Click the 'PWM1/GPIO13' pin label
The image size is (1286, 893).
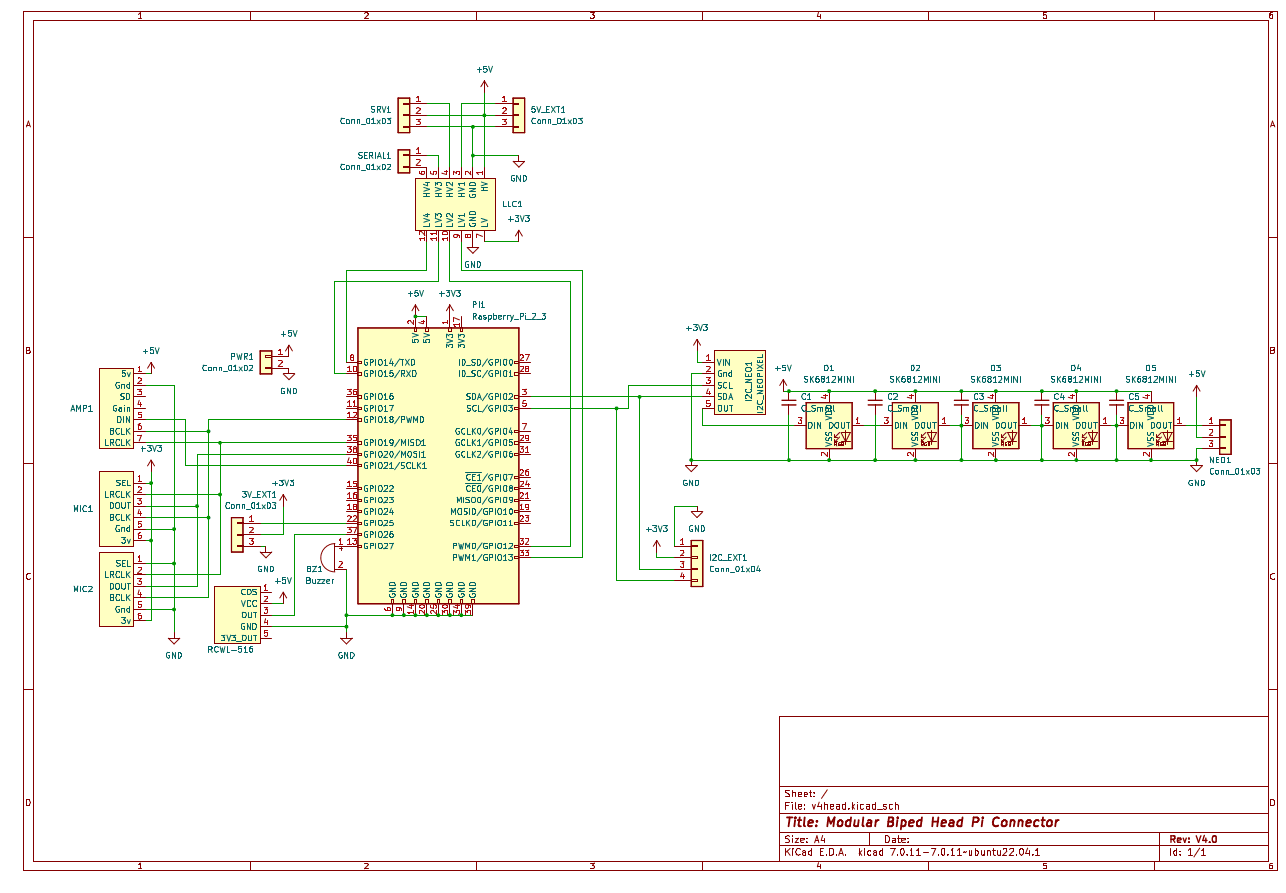(483, 557)
